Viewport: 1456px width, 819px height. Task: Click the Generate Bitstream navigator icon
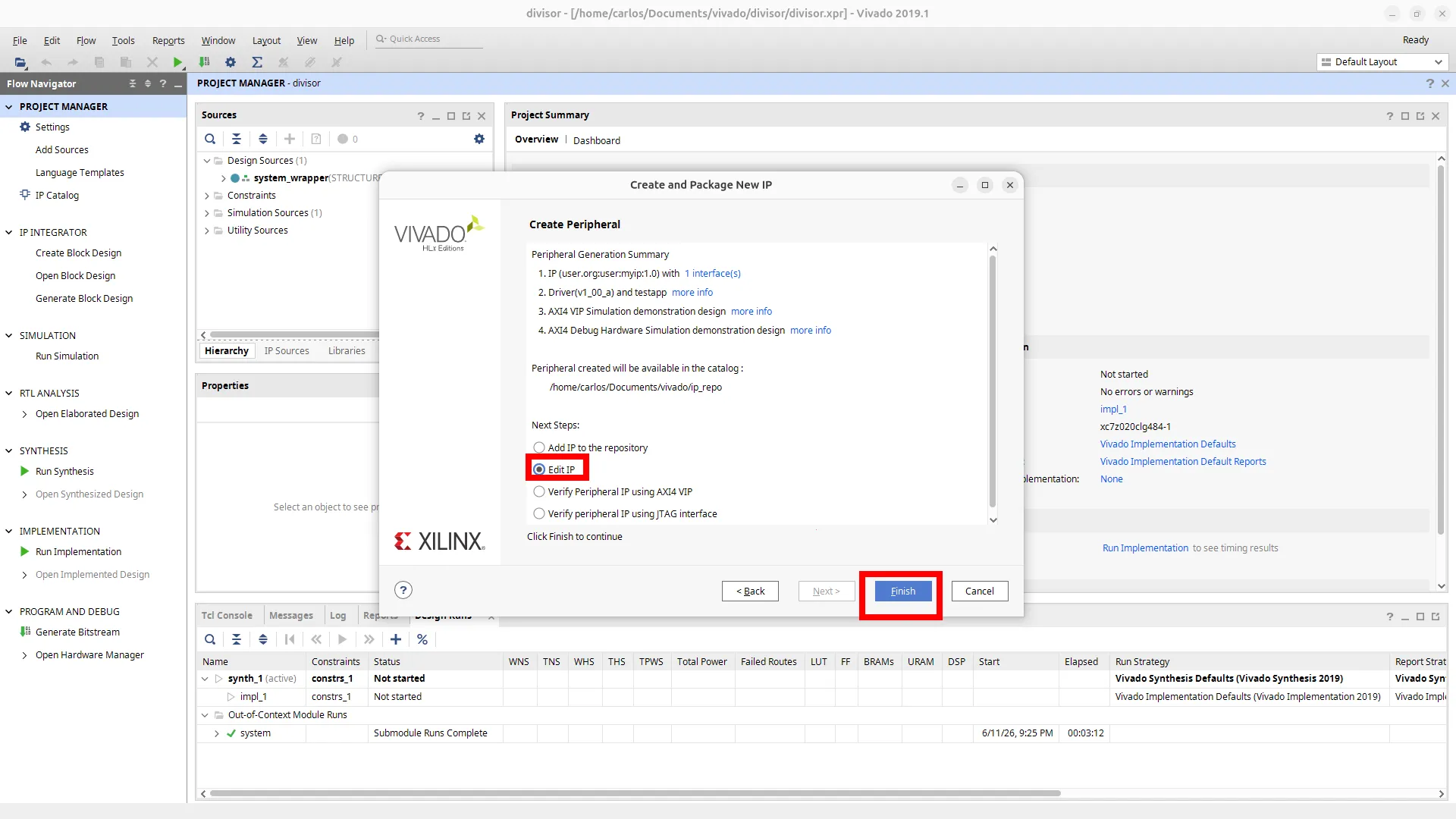point(25,632)
